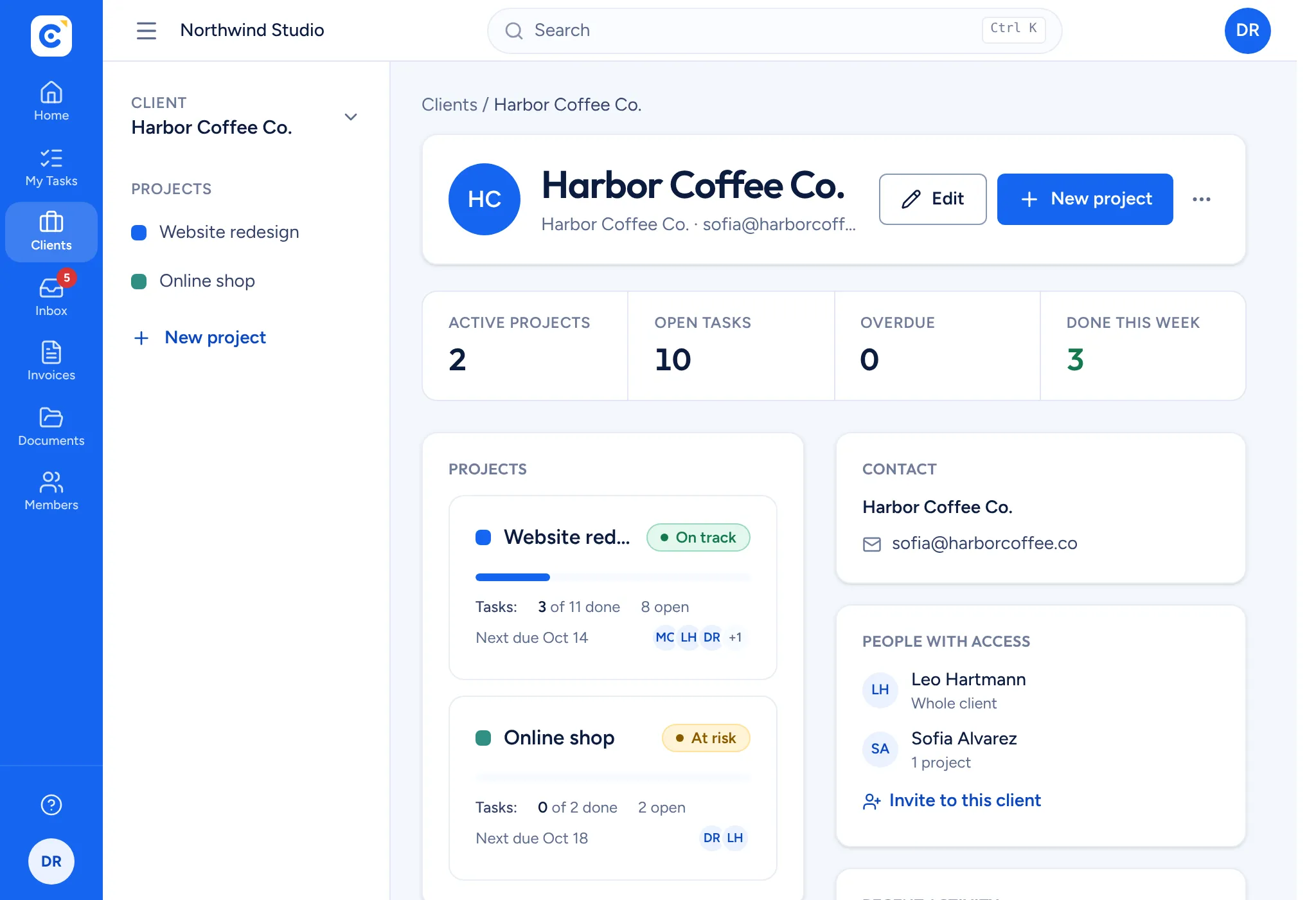Image resolution: width=1316 pixels, height=900 pixels.
Task: Click the Open Tasks count 10
Action: coord(673,360)
